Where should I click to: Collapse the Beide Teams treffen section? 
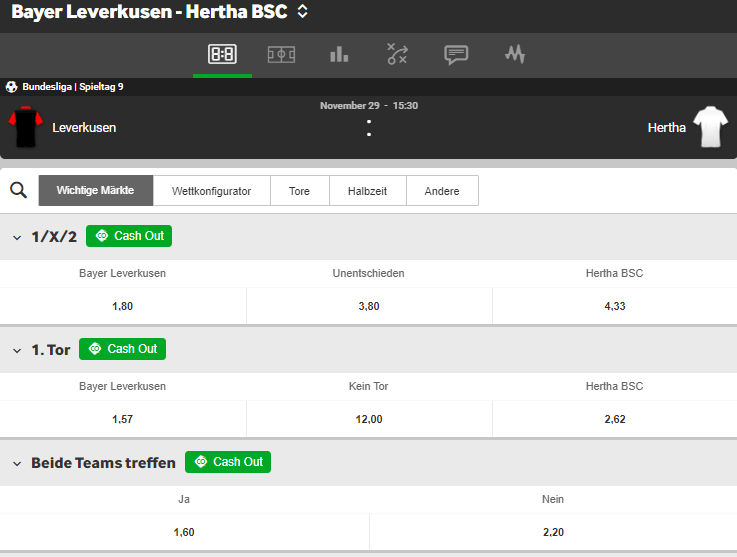(x=17, y=464)
